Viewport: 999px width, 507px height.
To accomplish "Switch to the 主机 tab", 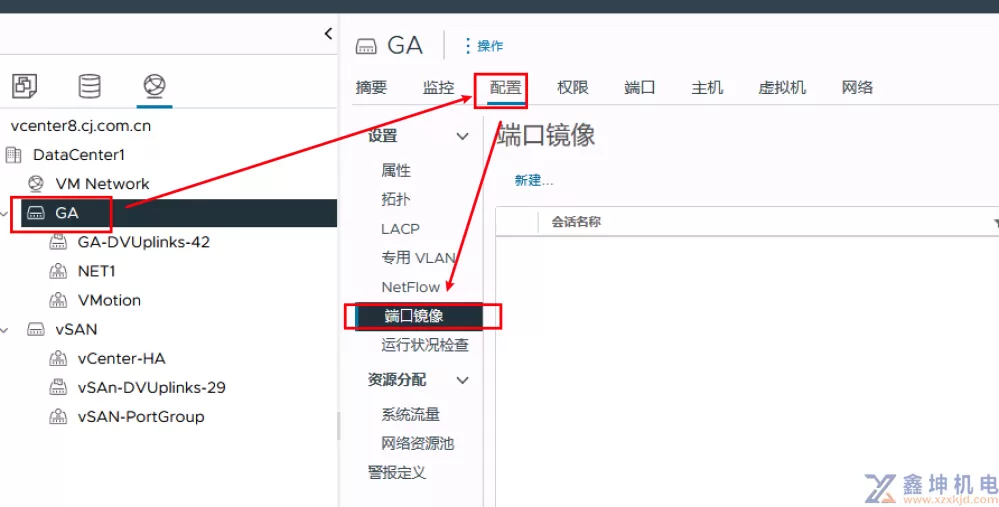I will click(x=707, y=87).
